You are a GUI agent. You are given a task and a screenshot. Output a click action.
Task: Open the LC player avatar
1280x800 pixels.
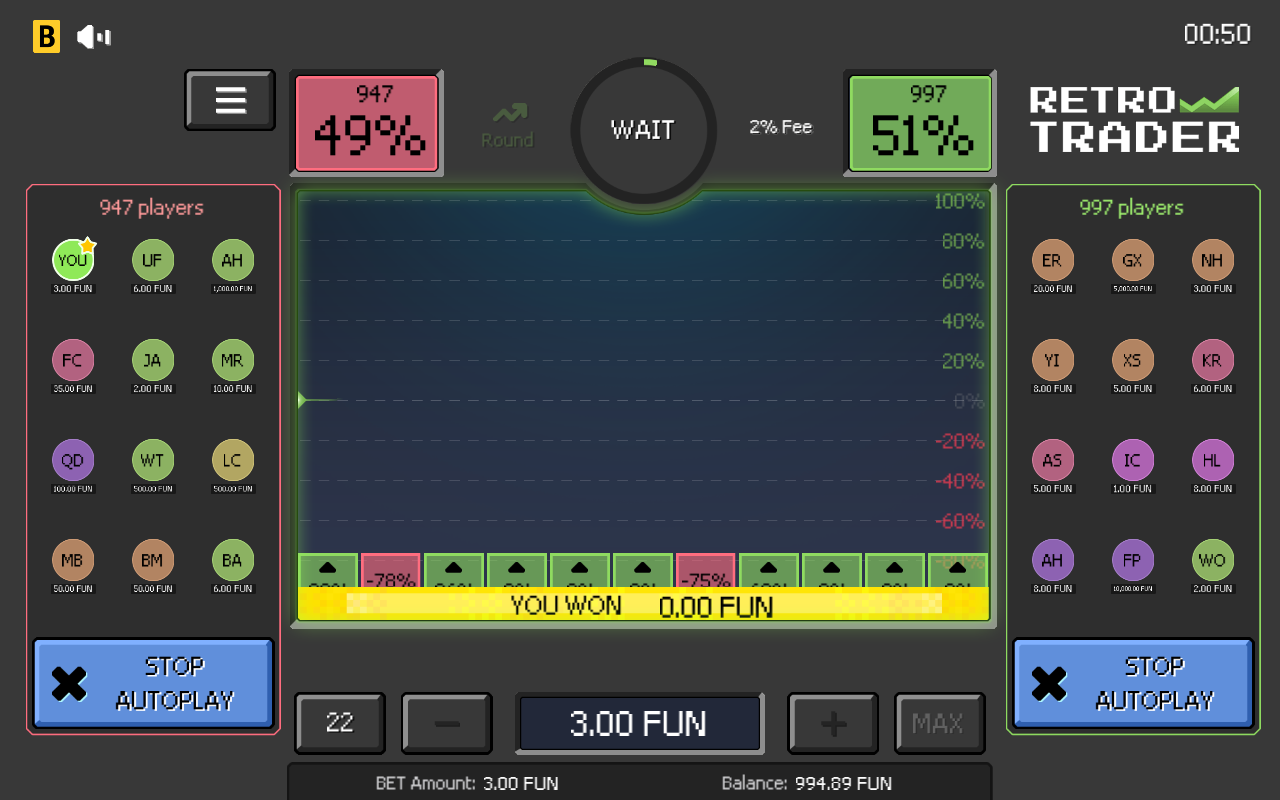point(233,460)
